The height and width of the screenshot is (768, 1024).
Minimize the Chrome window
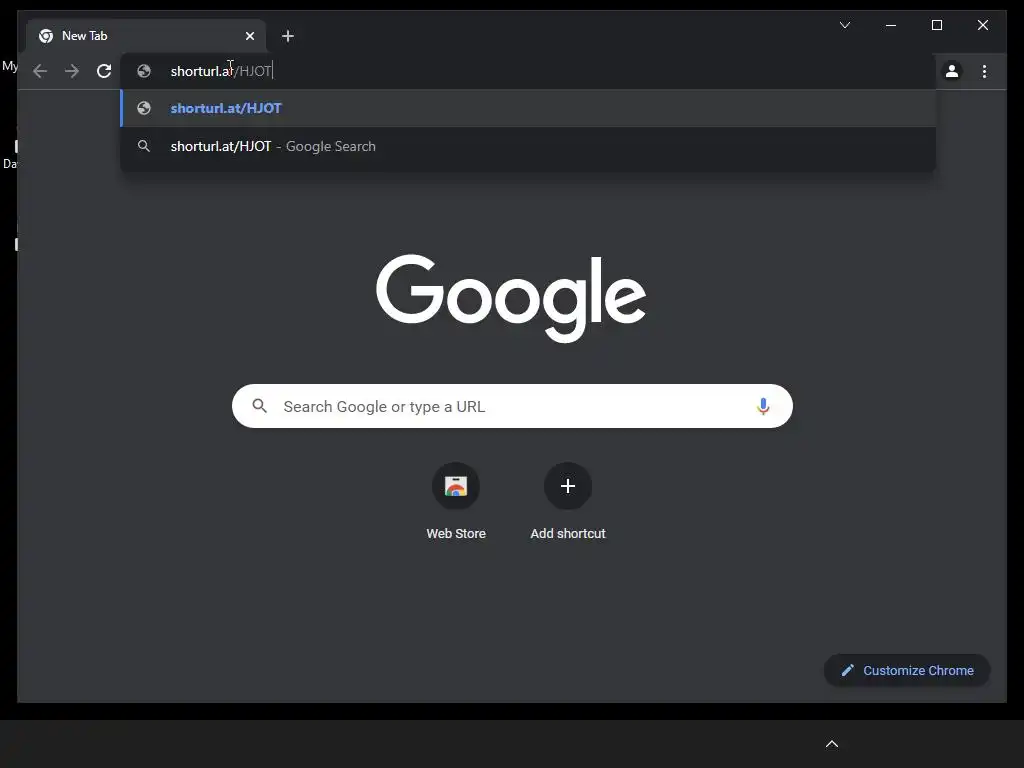click(x=891, y=25)
